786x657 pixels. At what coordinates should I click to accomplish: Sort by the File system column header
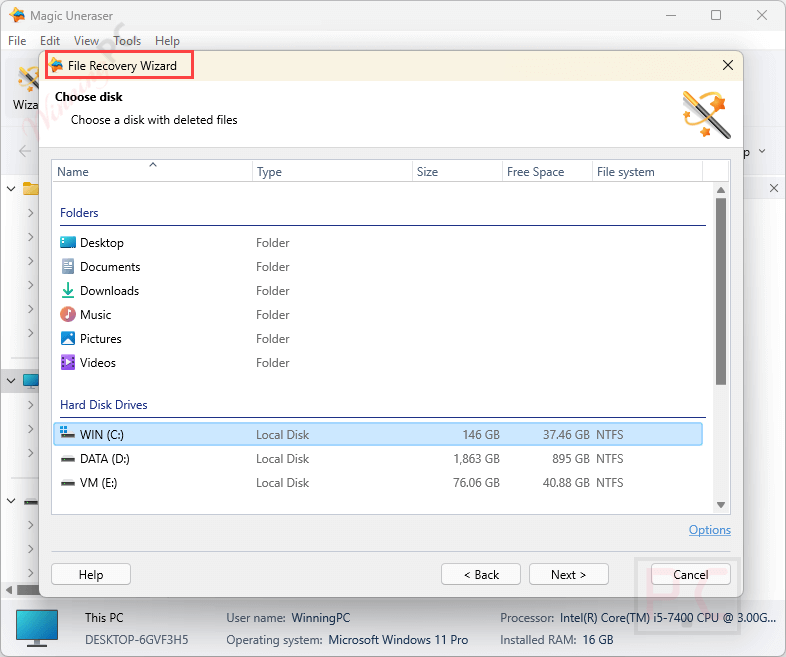click(x=647, y=171)
